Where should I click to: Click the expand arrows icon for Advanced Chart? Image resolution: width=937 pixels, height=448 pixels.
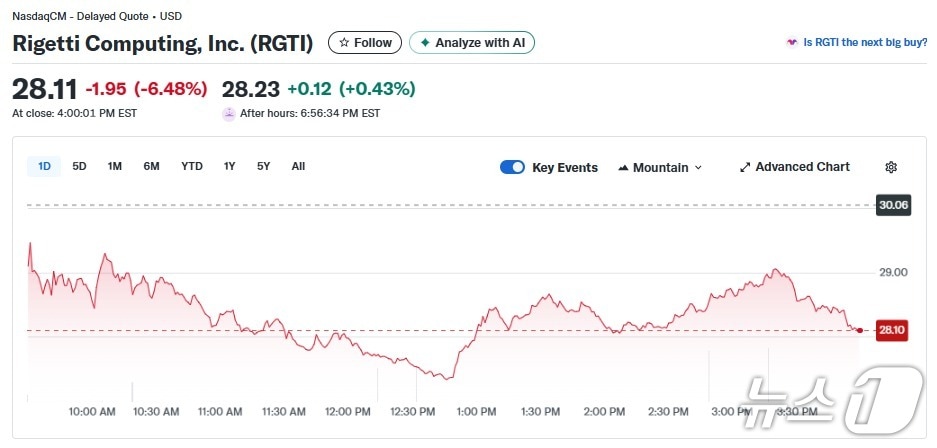(x=744, y=167)
